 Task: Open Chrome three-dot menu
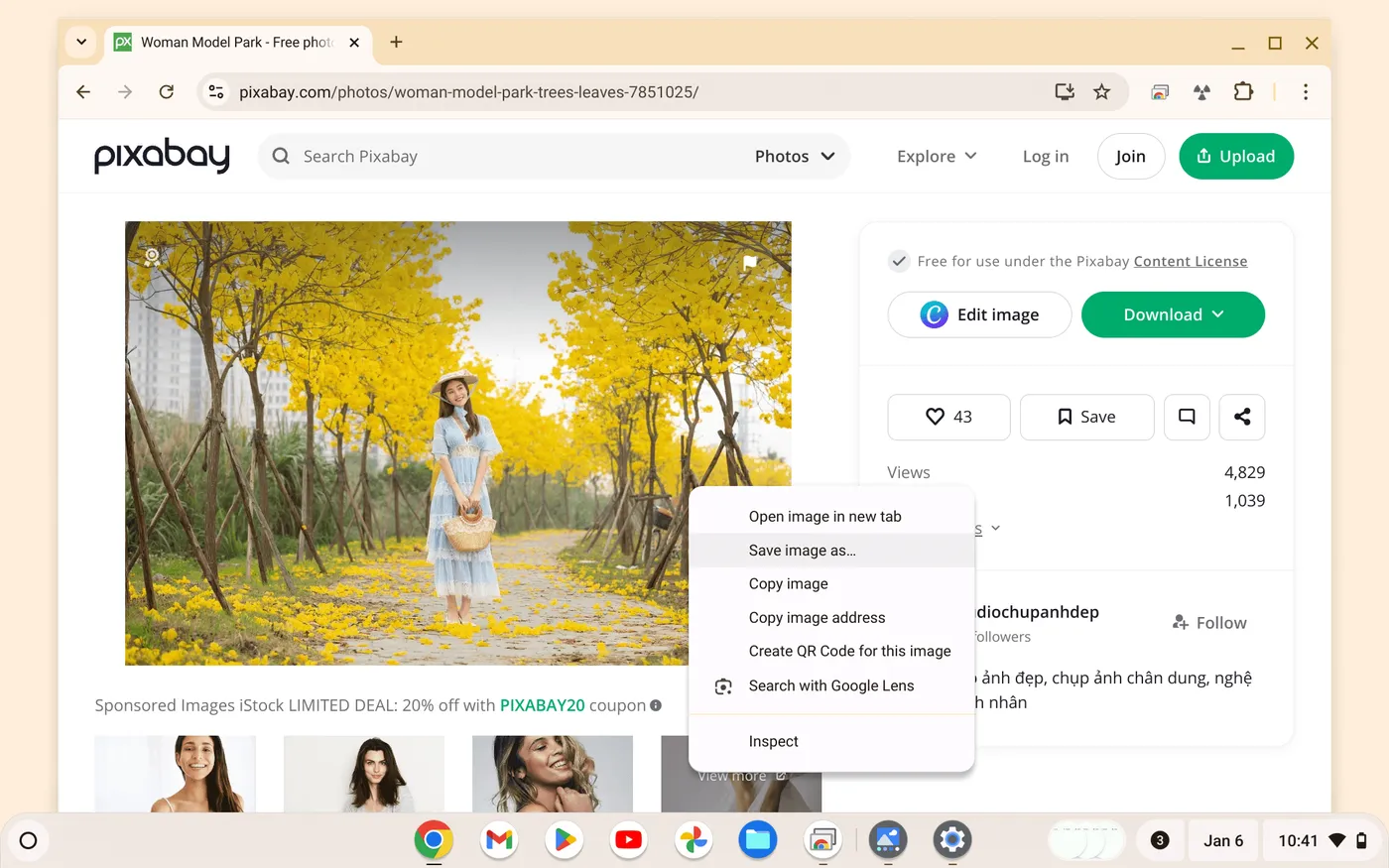[1306, 92]
